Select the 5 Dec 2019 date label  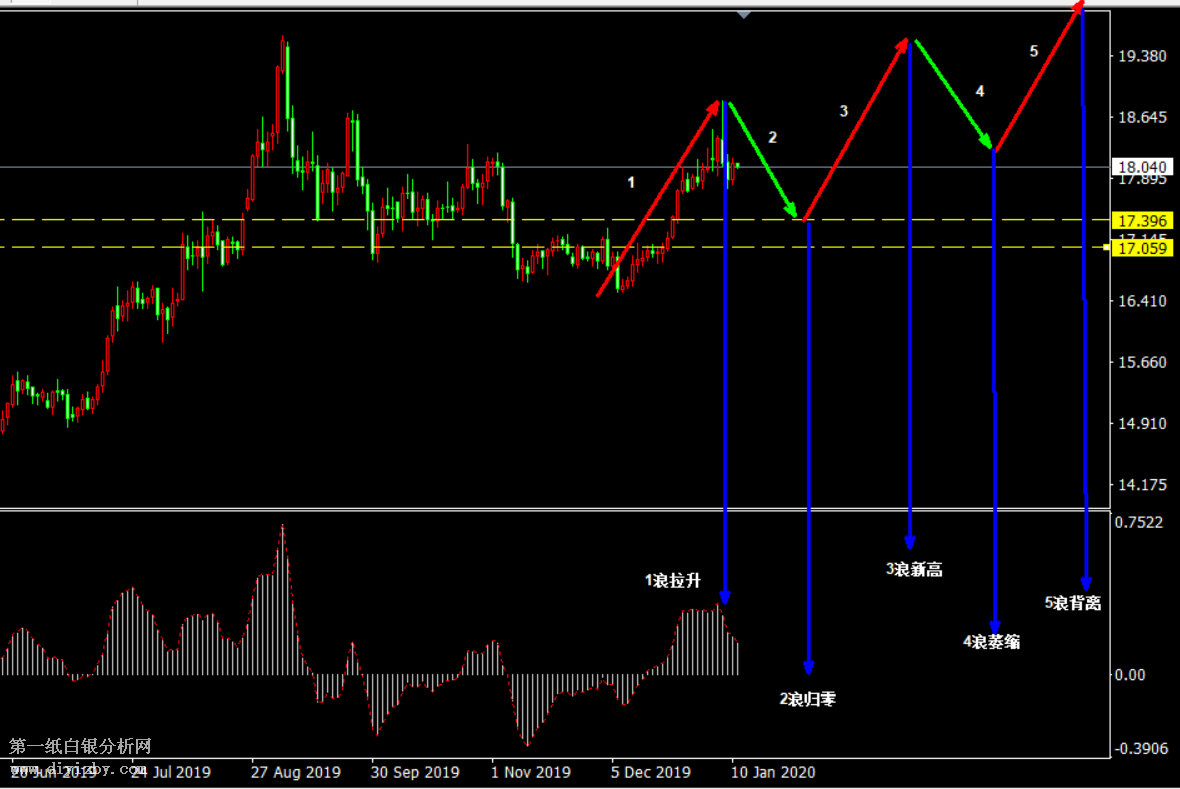(651, 772)
